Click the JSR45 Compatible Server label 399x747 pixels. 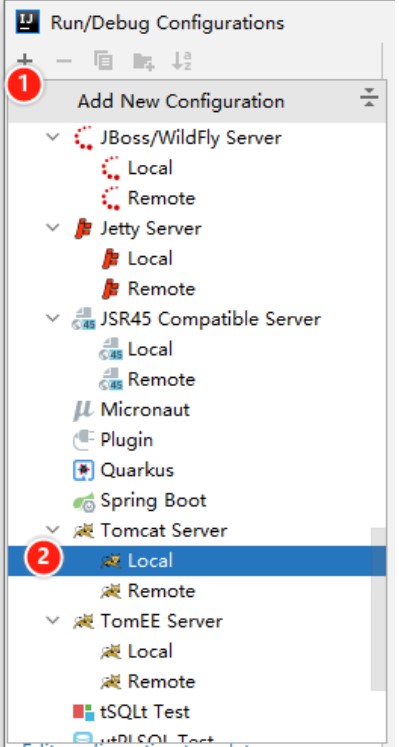coord(210,319)
